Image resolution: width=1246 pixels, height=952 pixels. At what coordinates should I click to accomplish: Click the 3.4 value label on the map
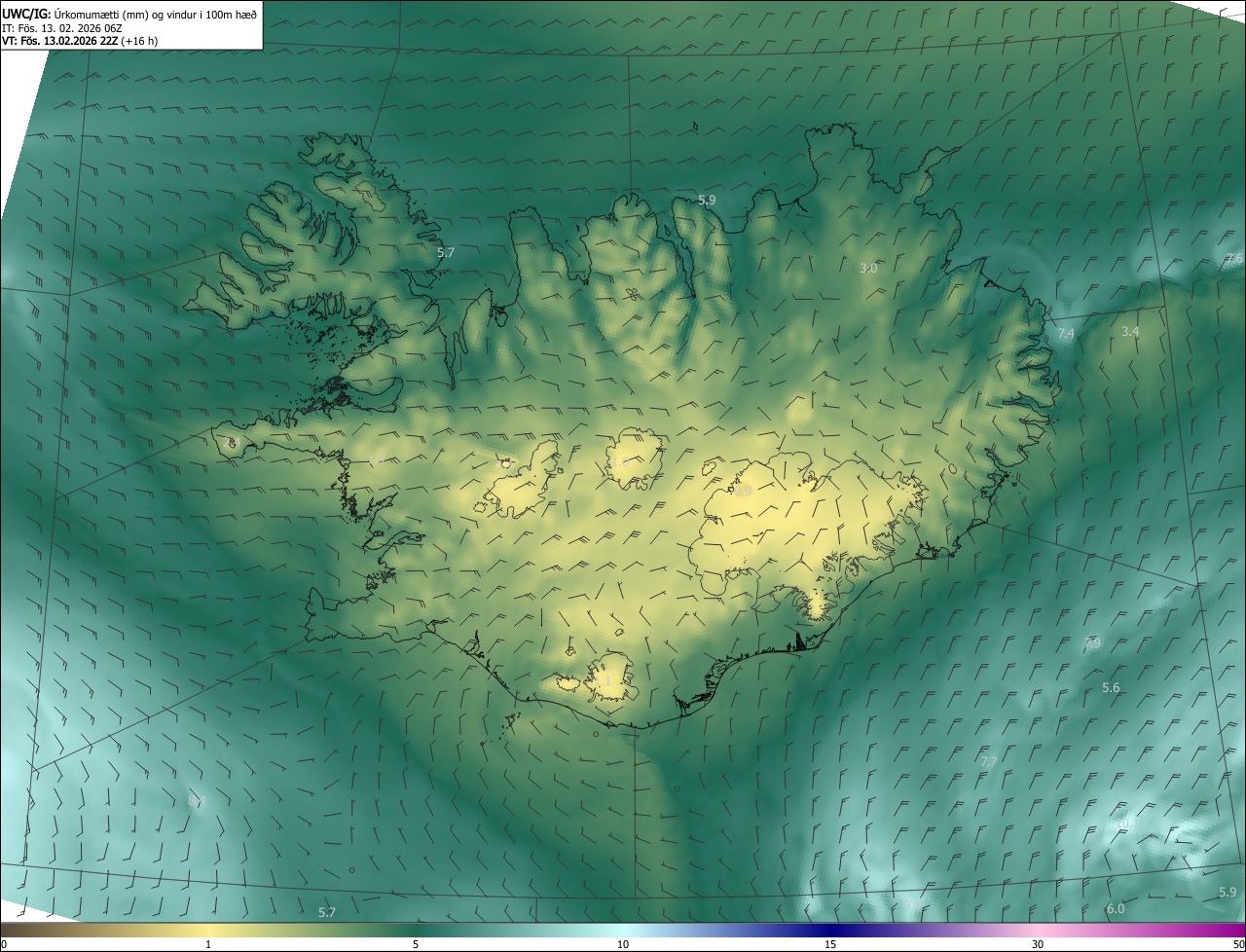point(1129,332)
